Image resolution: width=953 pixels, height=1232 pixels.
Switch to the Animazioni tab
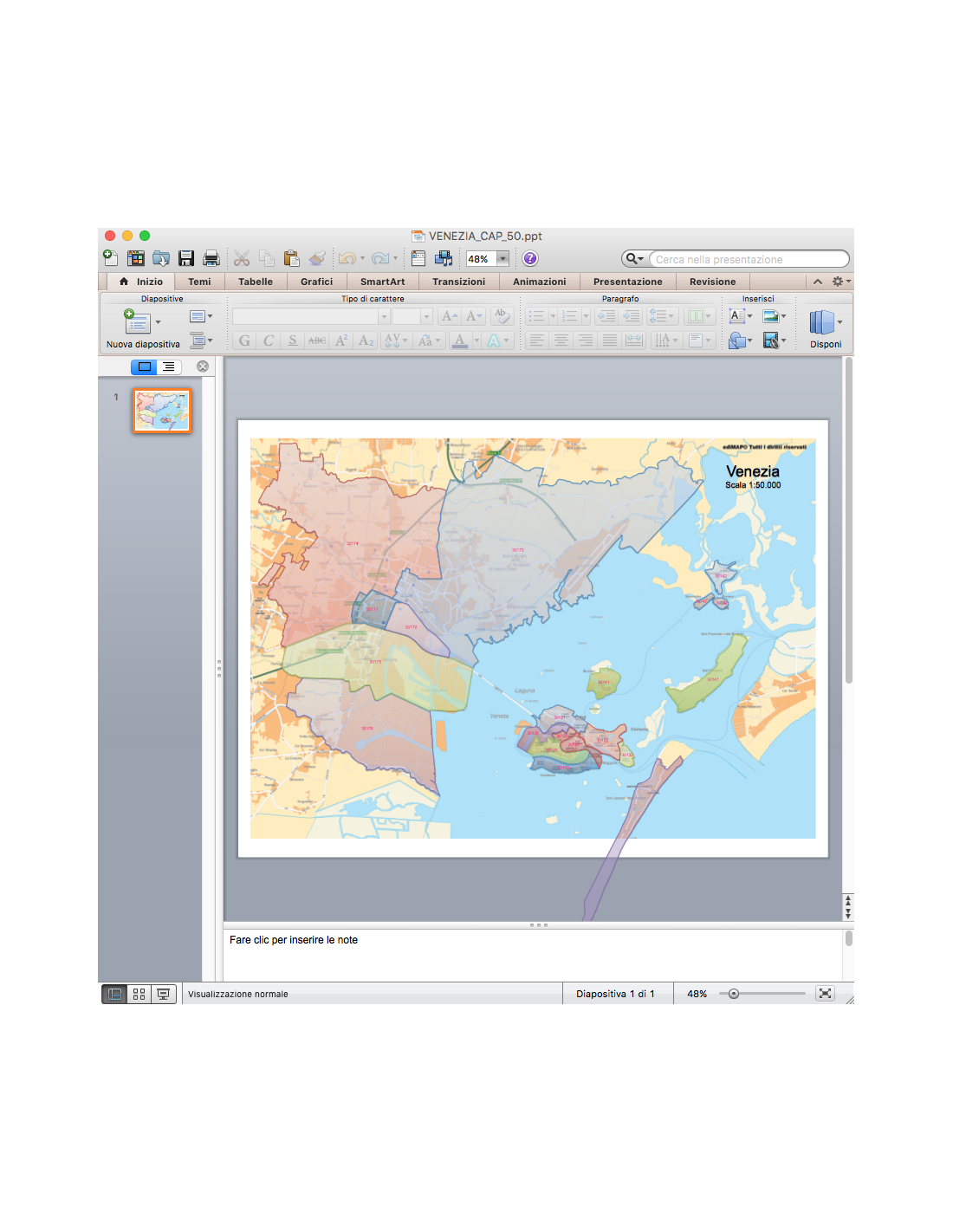pyautogui.click(x=539, y=282)
